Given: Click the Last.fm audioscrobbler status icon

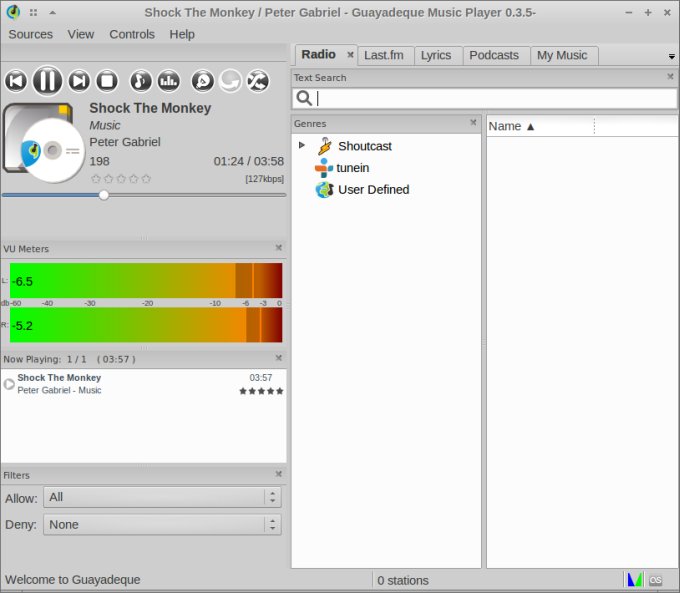Looking at the screenshot, I should (656, 580).
